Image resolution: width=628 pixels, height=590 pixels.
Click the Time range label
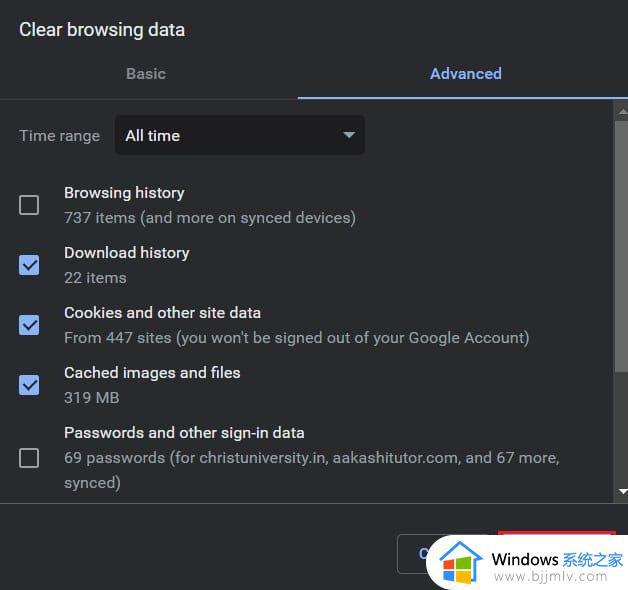59,136
